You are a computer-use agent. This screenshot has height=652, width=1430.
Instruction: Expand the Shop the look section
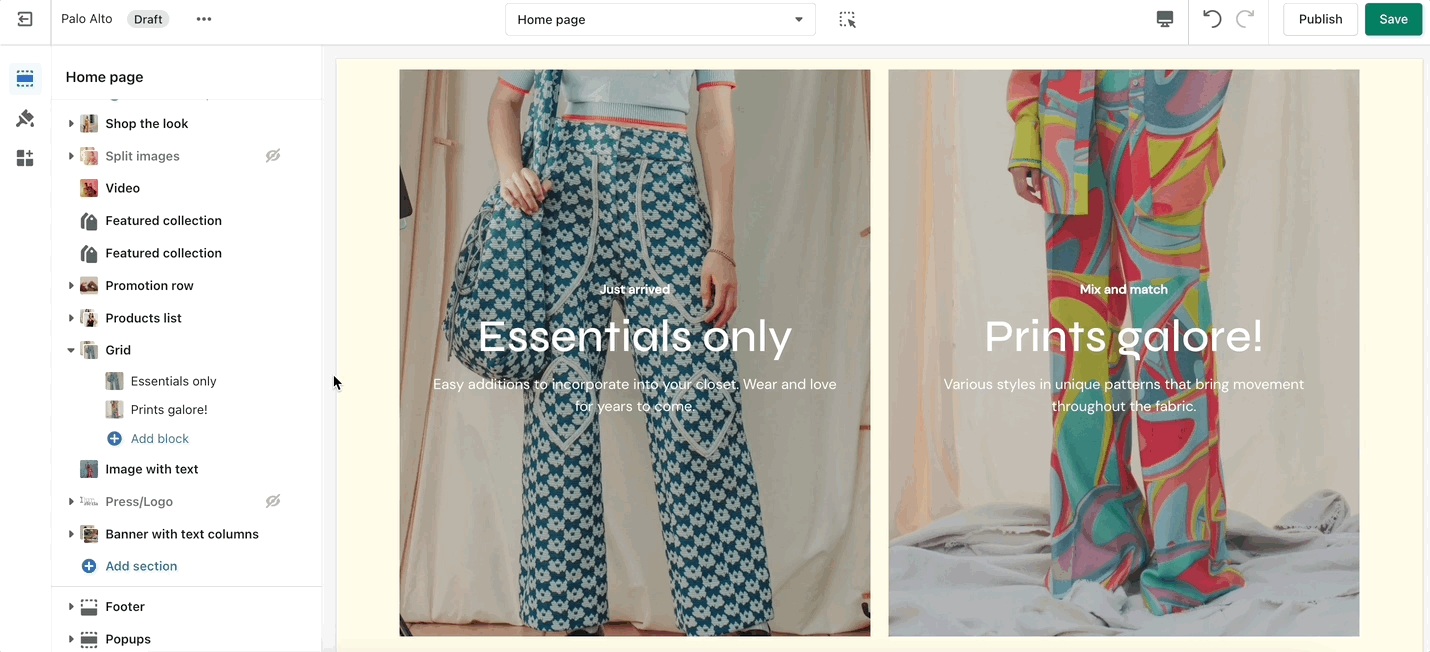[71, 124]
